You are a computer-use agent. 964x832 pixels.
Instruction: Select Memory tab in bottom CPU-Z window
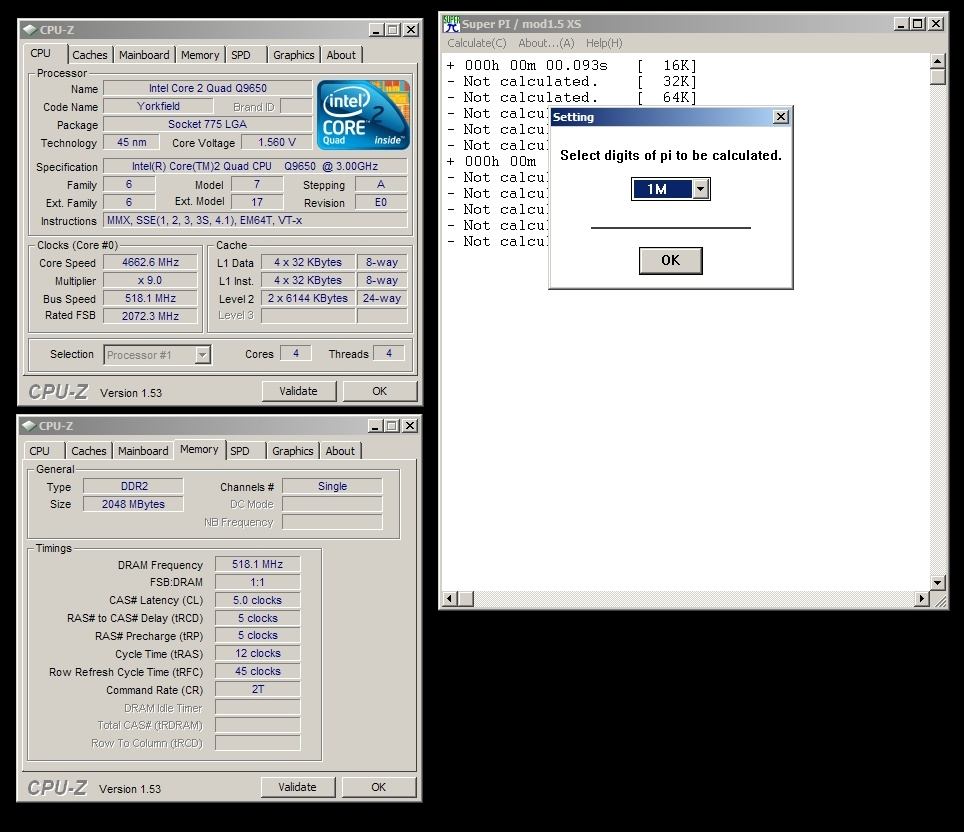pos(199,449)
